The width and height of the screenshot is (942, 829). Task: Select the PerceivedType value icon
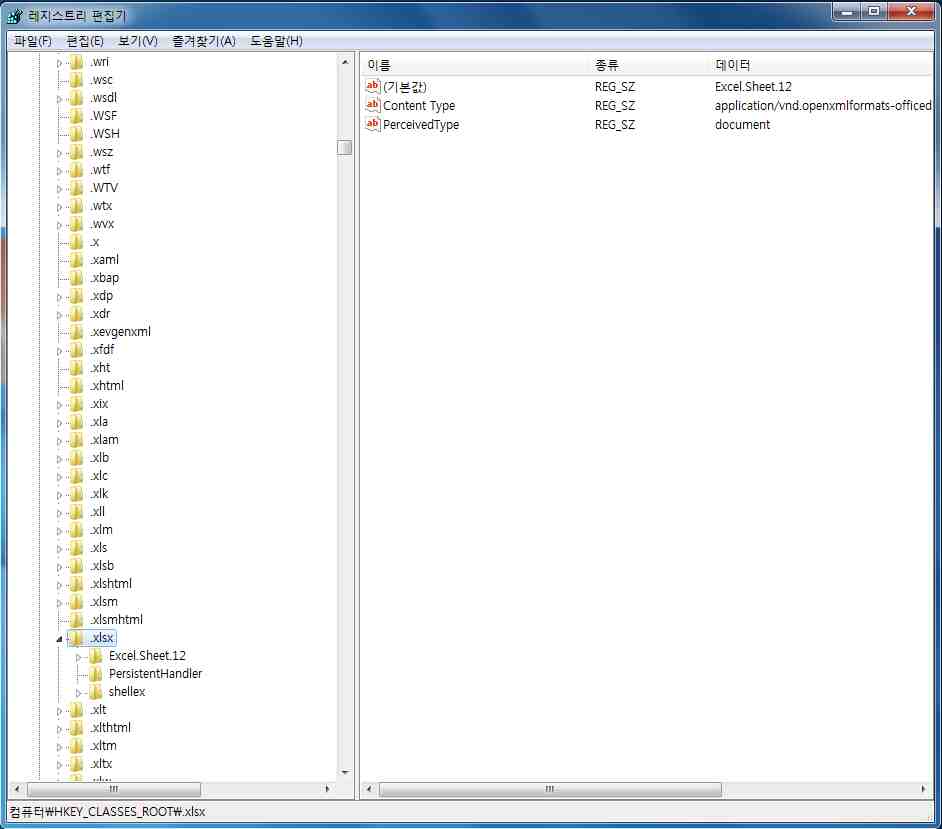coord(372,124)
